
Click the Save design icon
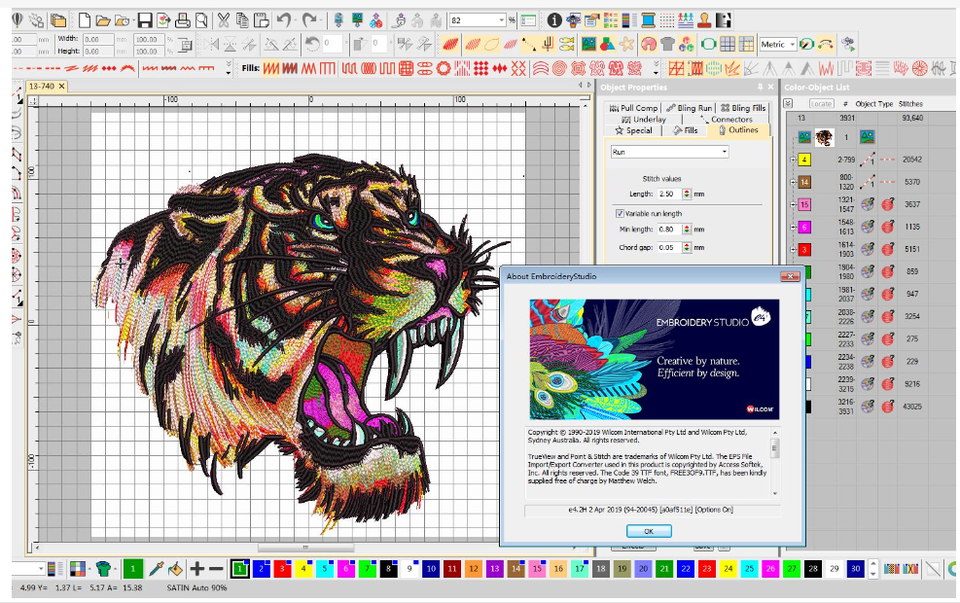[145, 20]
